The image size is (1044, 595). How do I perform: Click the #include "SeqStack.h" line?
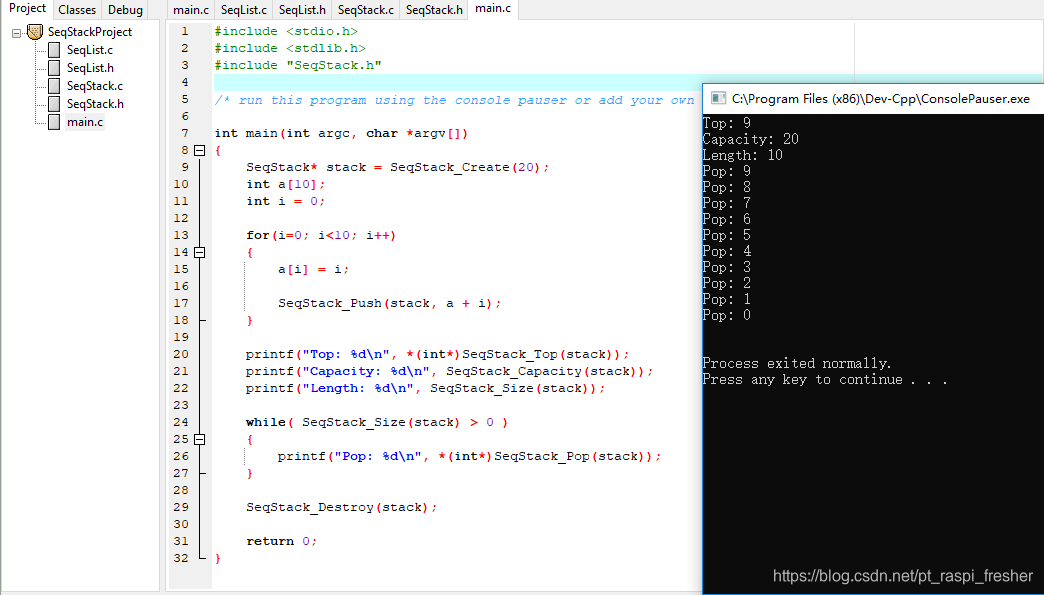point(298,65)
